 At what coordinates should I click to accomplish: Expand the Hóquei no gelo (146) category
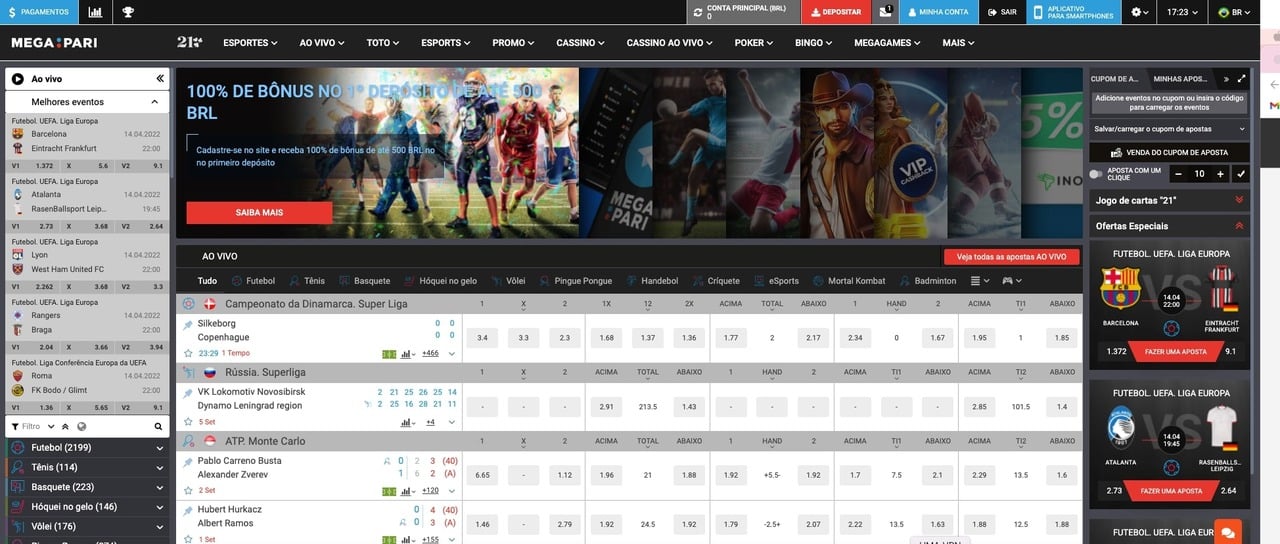(87, 507)
